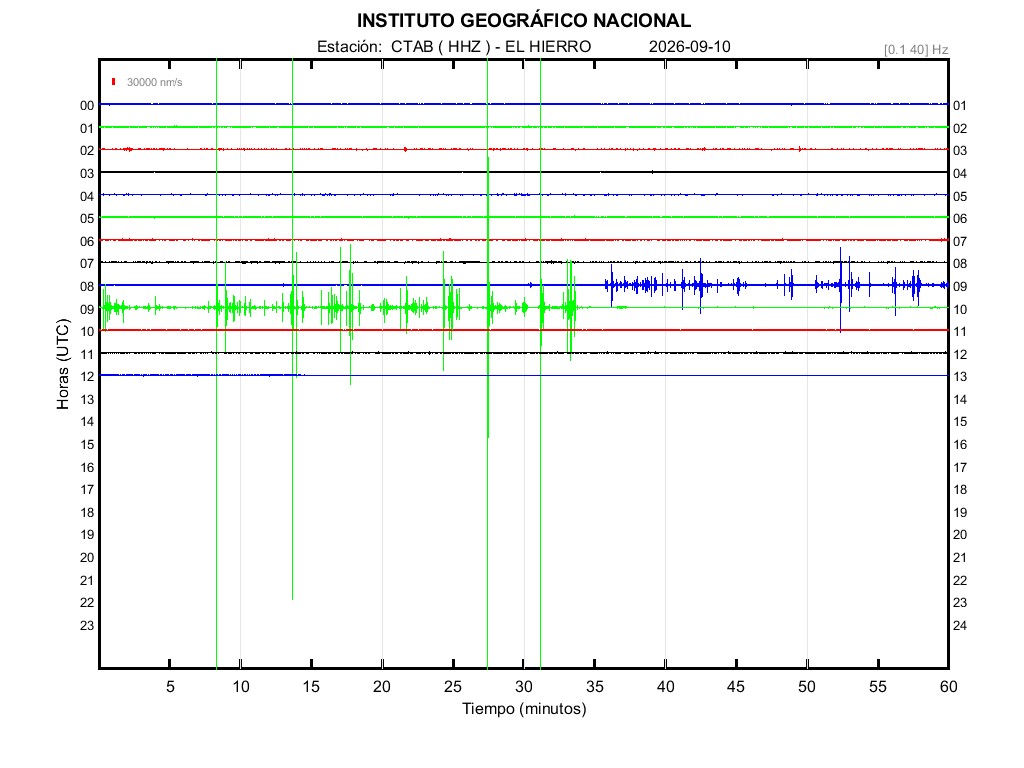Click the red trace at hour 02
1024x768 pixels.
tap(524, 150)
